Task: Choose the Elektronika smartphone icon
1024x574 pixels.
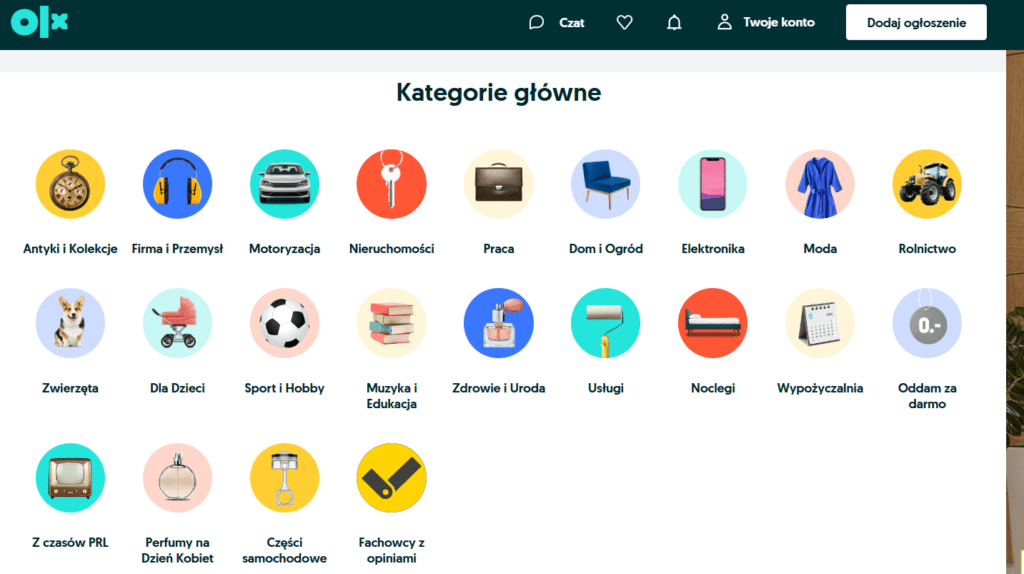Action: click(x=713, y=184)
